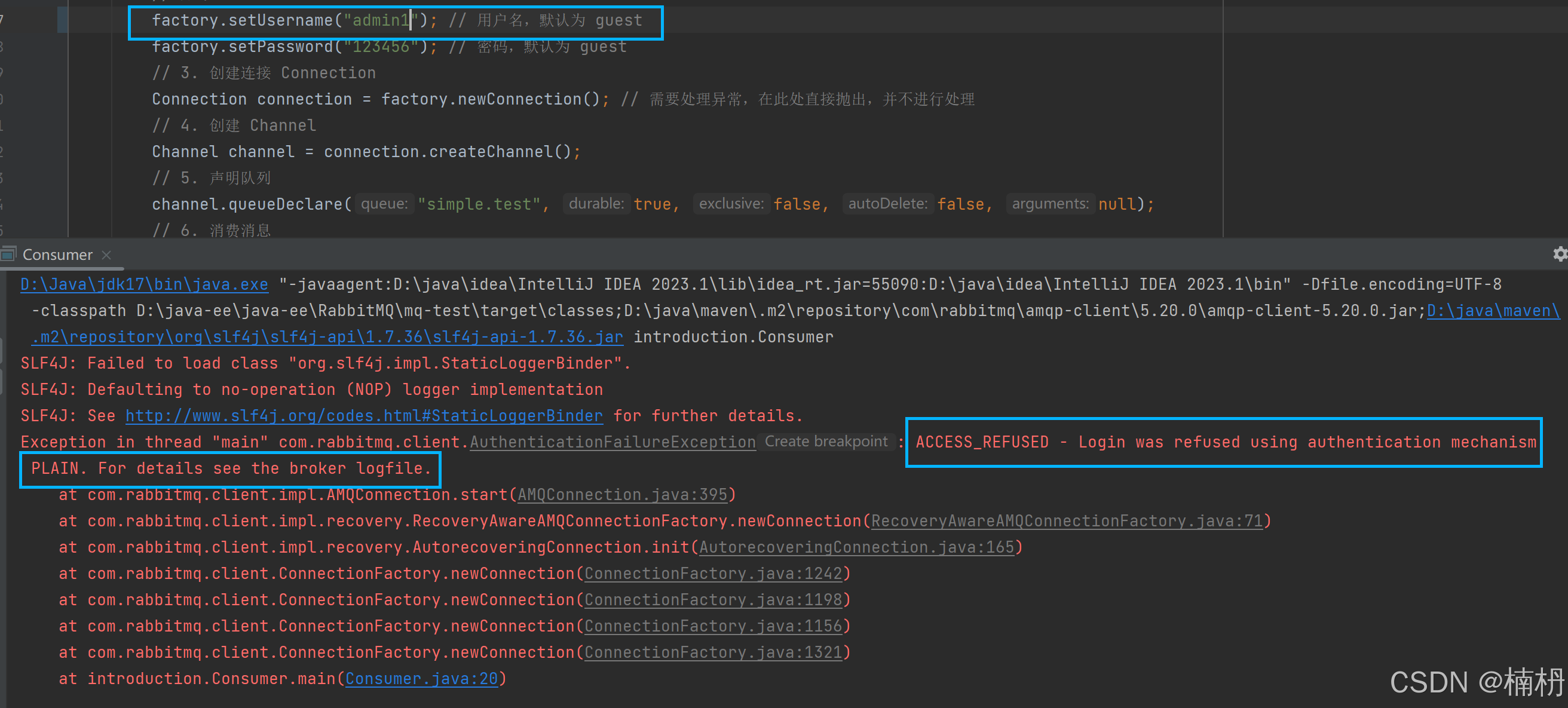Click the "123456" password string

click(x=381, y=46)
